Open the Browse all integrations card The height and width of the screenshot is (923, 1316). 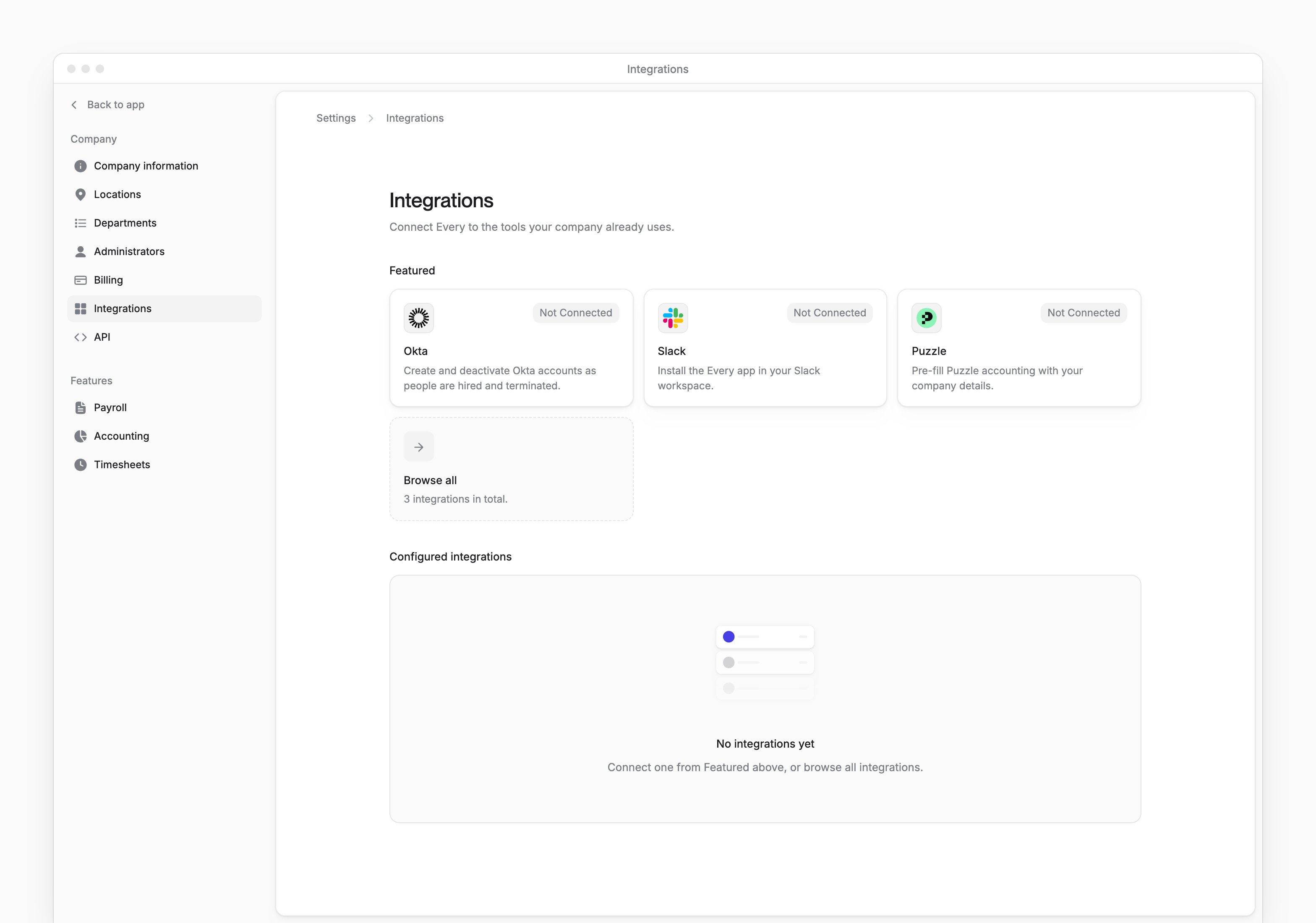coord(511,469)
